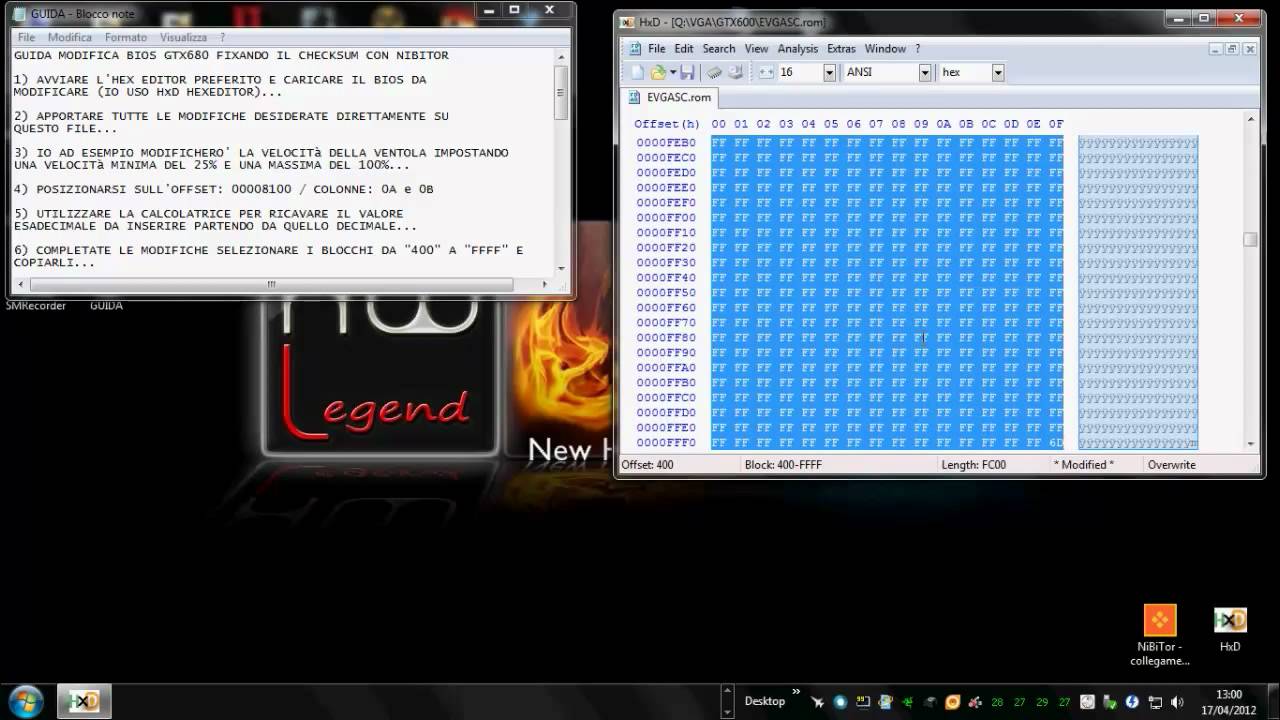This screenshot has width=1280, height=720.
Task: Click 'Length: FC00' in the status bar
Action: click(x=973, y=465)
